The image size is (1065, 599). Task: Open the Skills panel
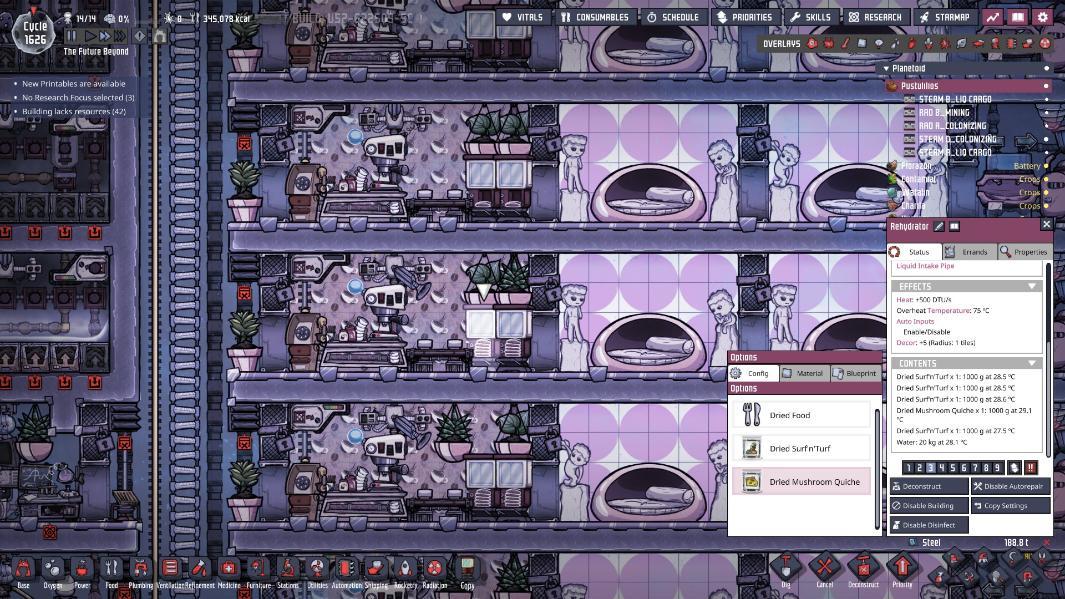(x=810, y=17)
